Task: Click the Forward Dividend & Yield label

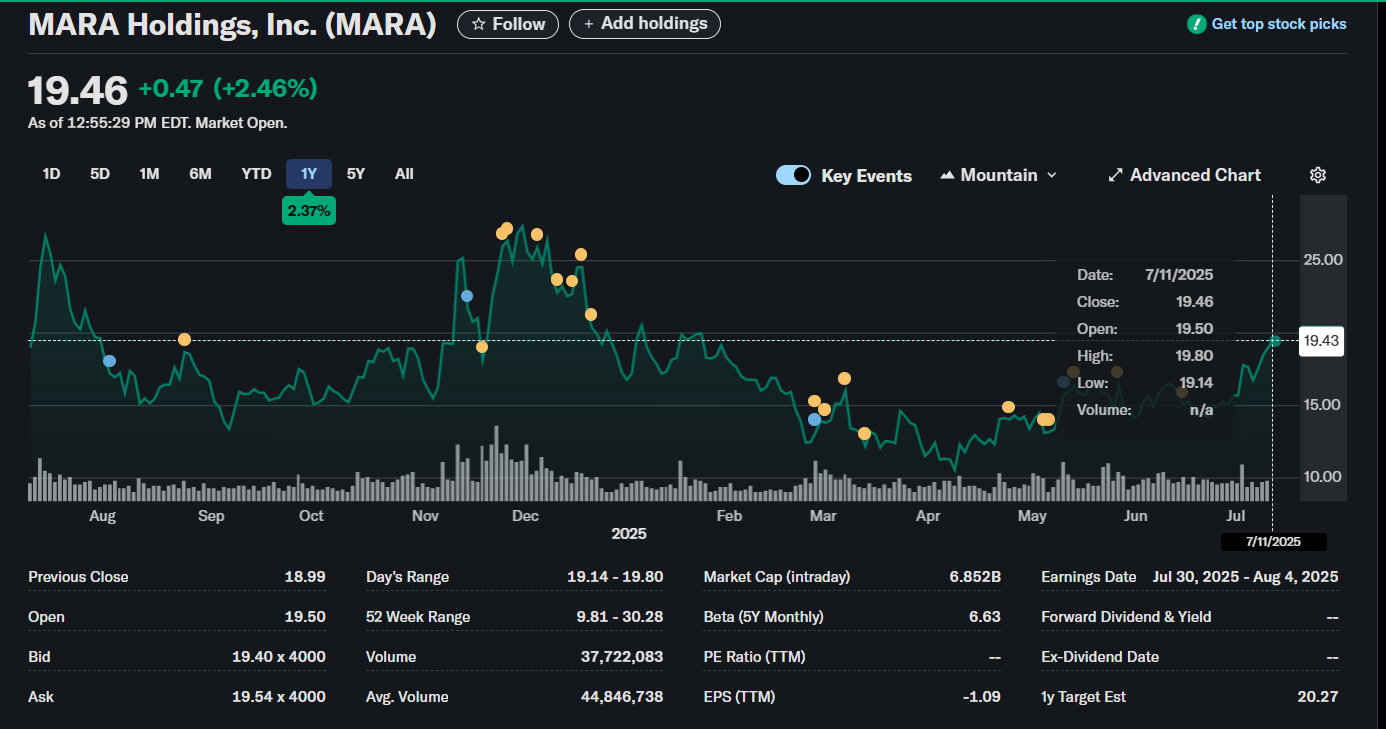Action: (x=1126, y=617)
